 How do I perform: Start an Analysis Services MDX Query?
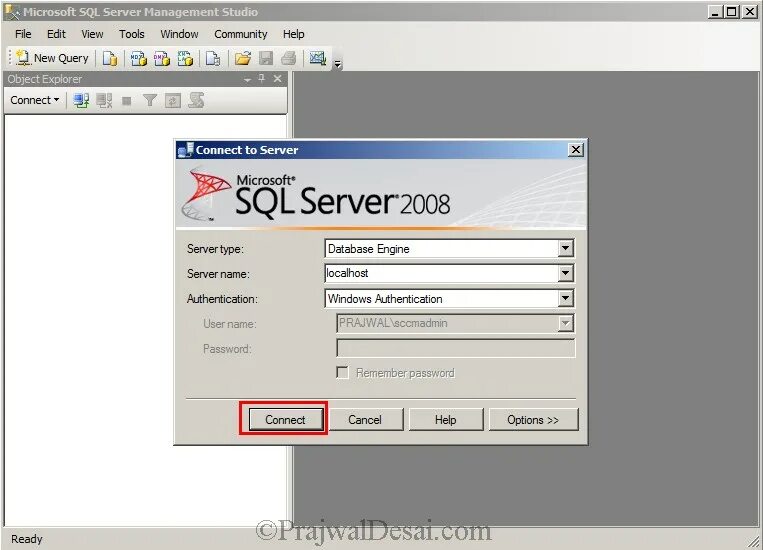(139, 58)
